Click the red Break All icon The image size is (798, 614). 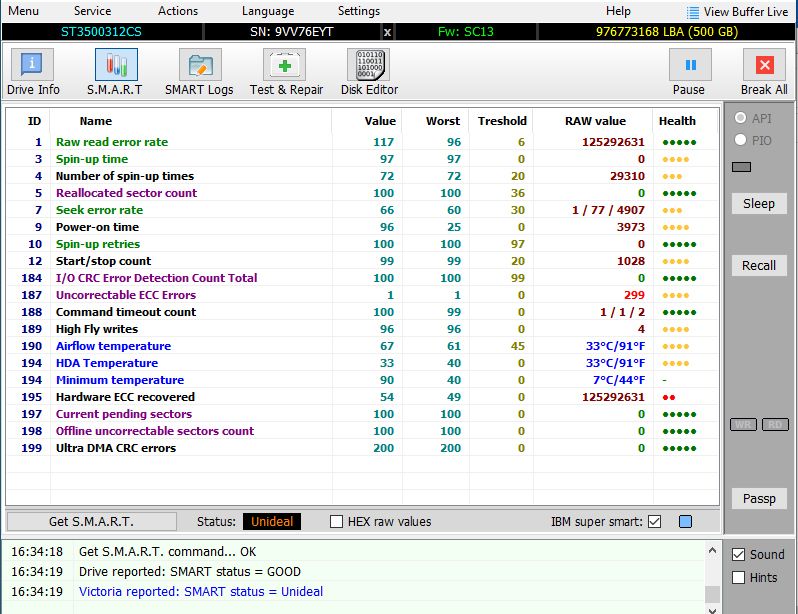coord(764,65)
